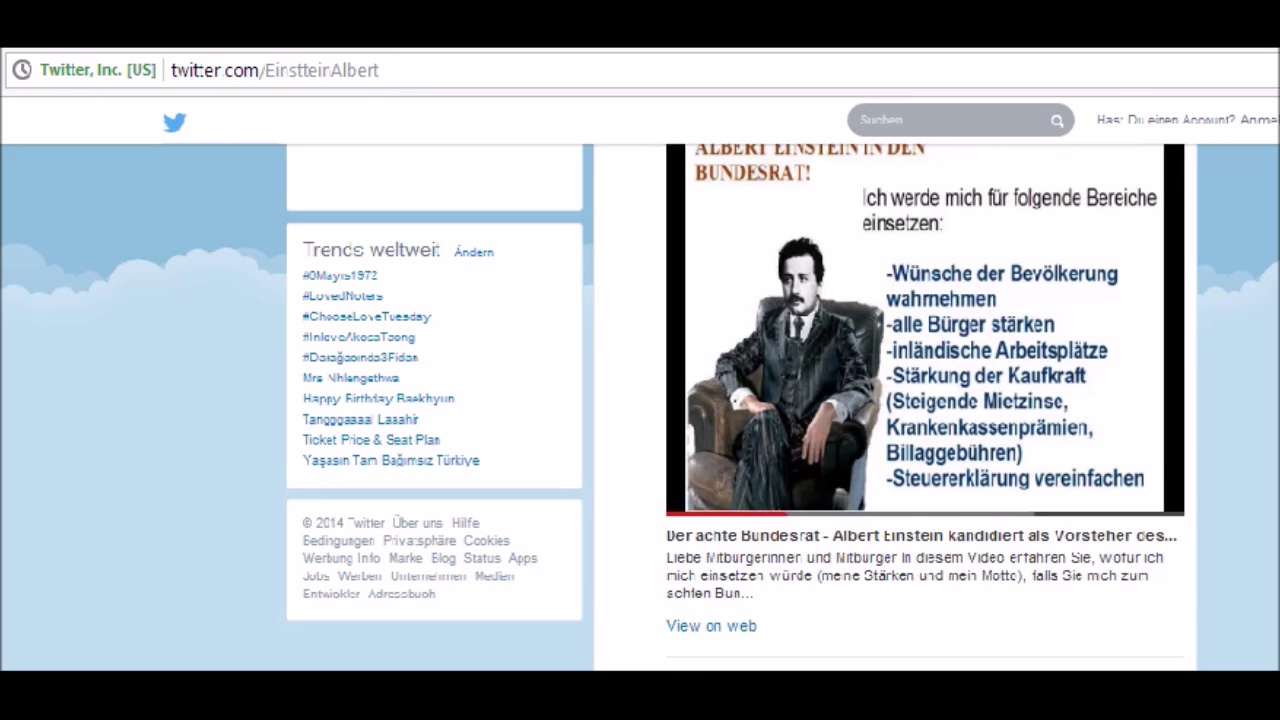Click the clock icon in address bar
1280x720 pixels.
coord(21,70)
